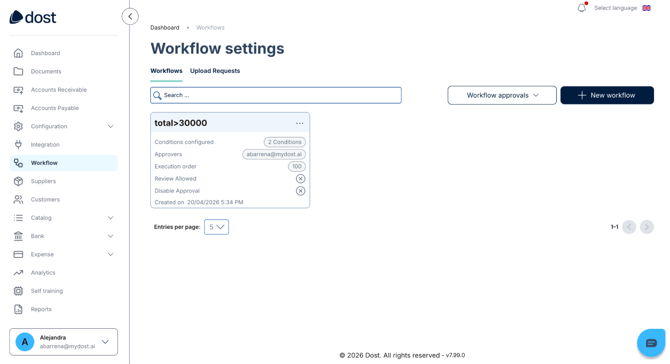
Task: Expand the Configuration submenu chevron
Action: pos(110,126)
